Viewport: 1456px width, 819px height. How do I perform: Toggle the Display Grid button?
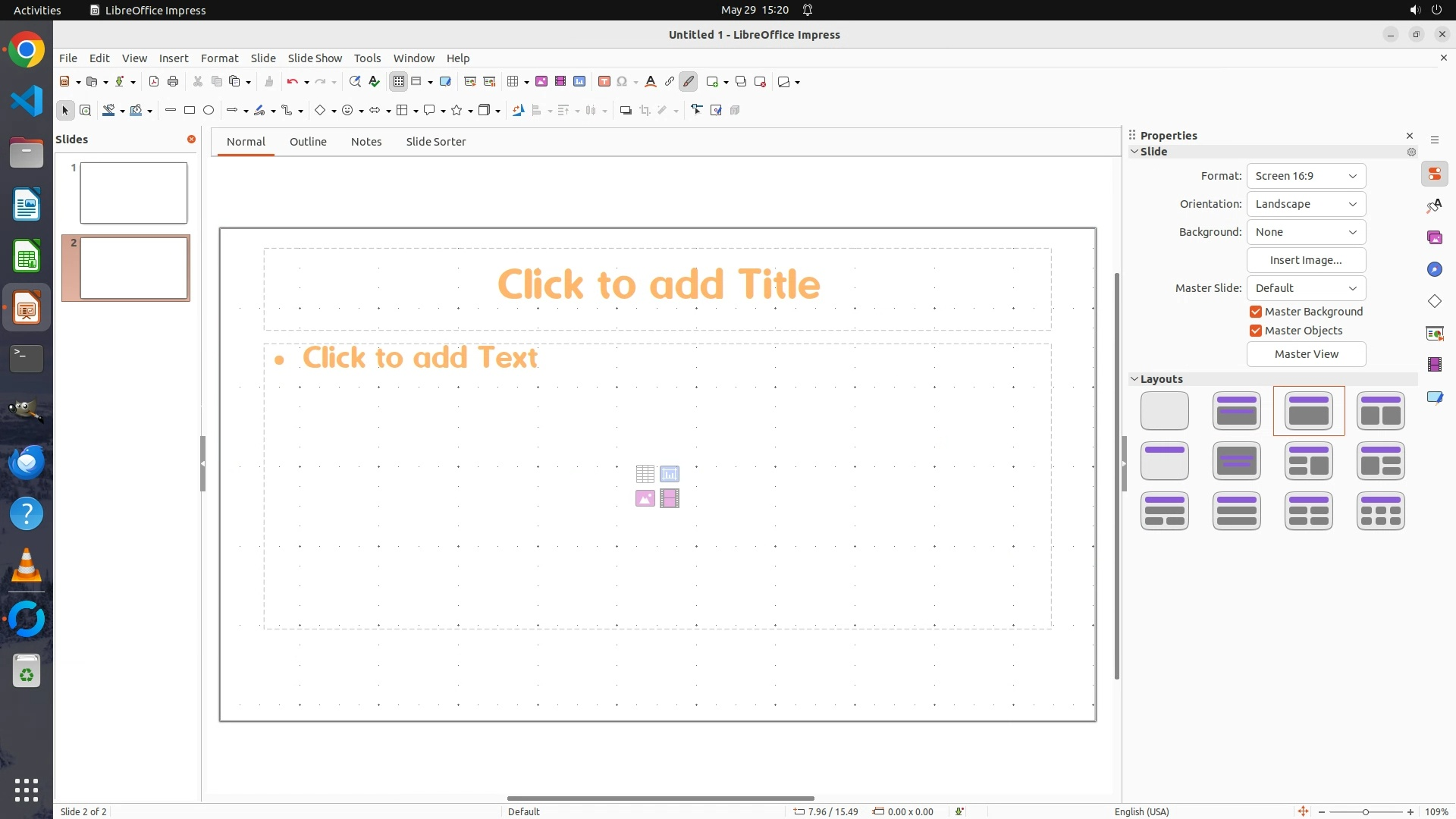(399, 82)
